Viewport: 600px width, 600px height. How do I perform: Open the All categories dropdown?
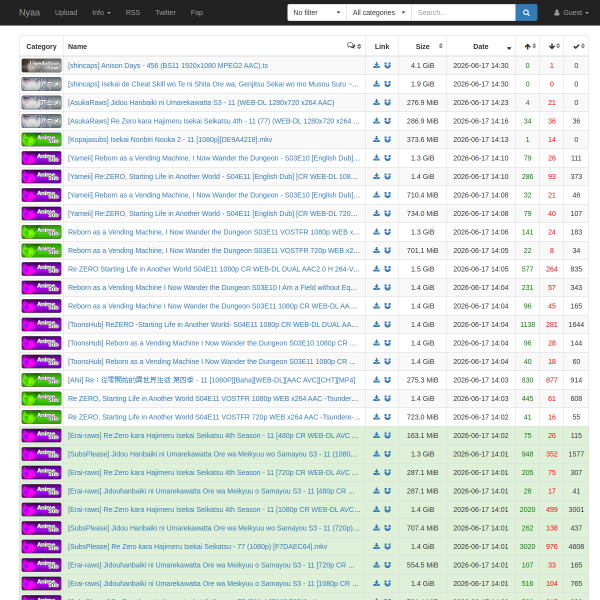(379, 13)
